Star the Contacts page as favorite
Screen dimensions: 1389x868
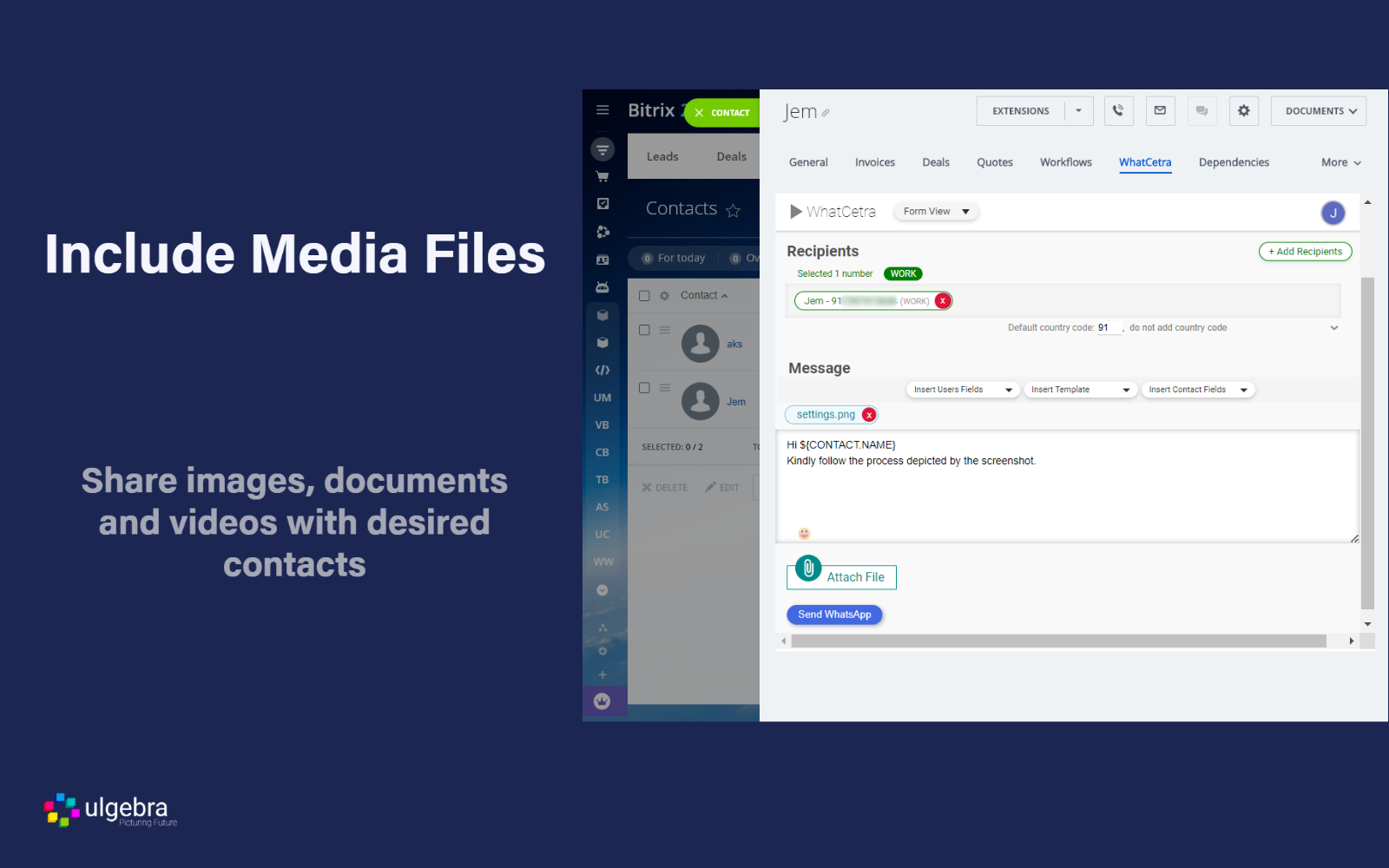coord(734,210)
